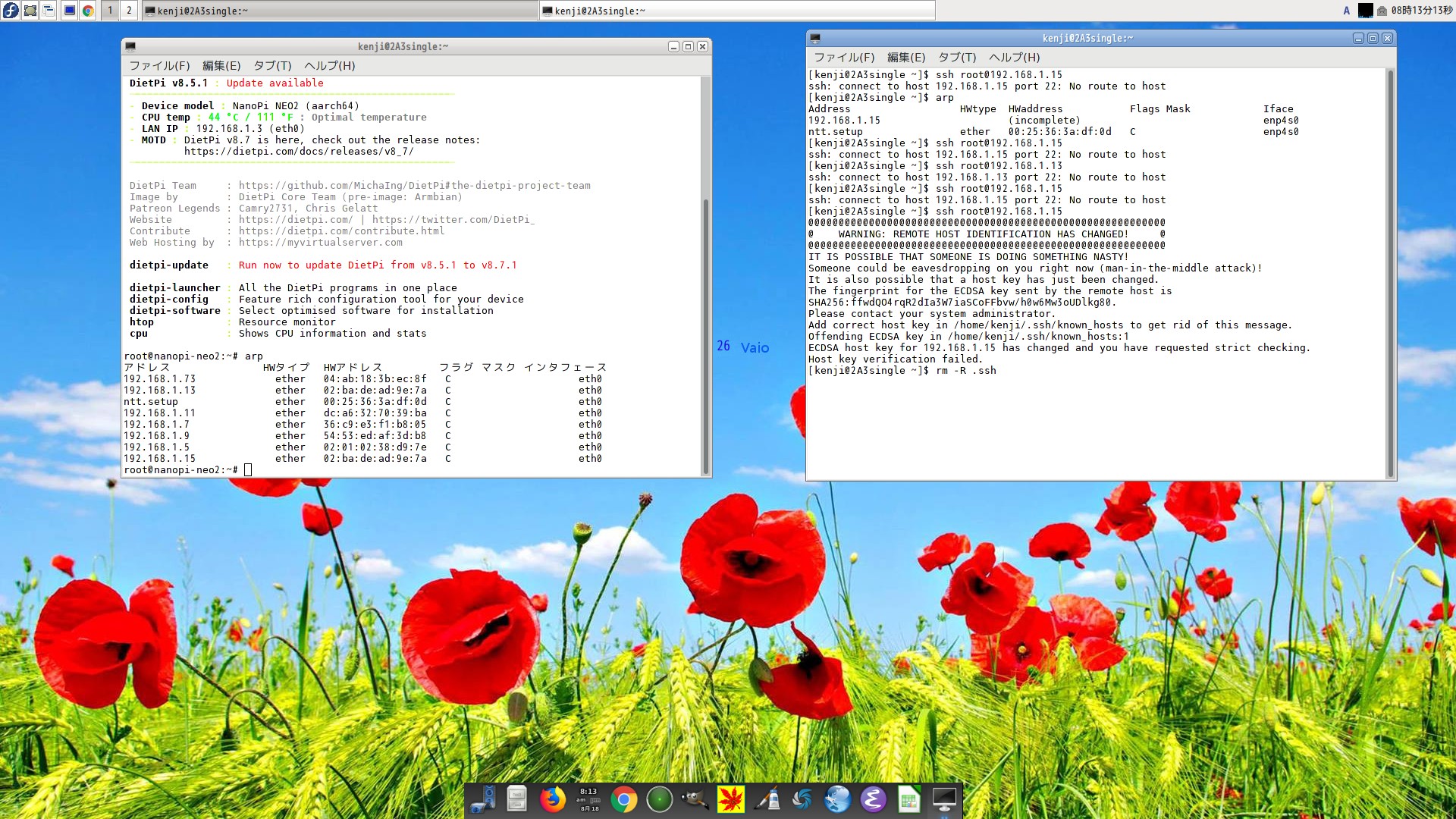This screenshot has width=1456, height=819.
Task: Launch the LibreOffice Calc spreadsheet icon
Action: click(x=908, y=799)
